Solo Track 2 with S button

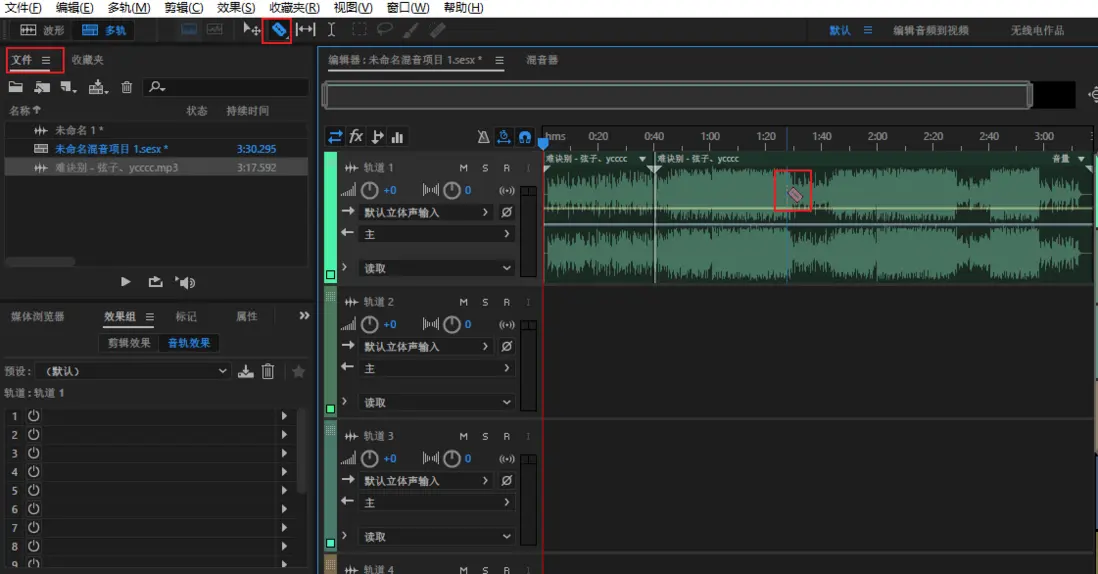pyautogui.click(x=485, y=302)
